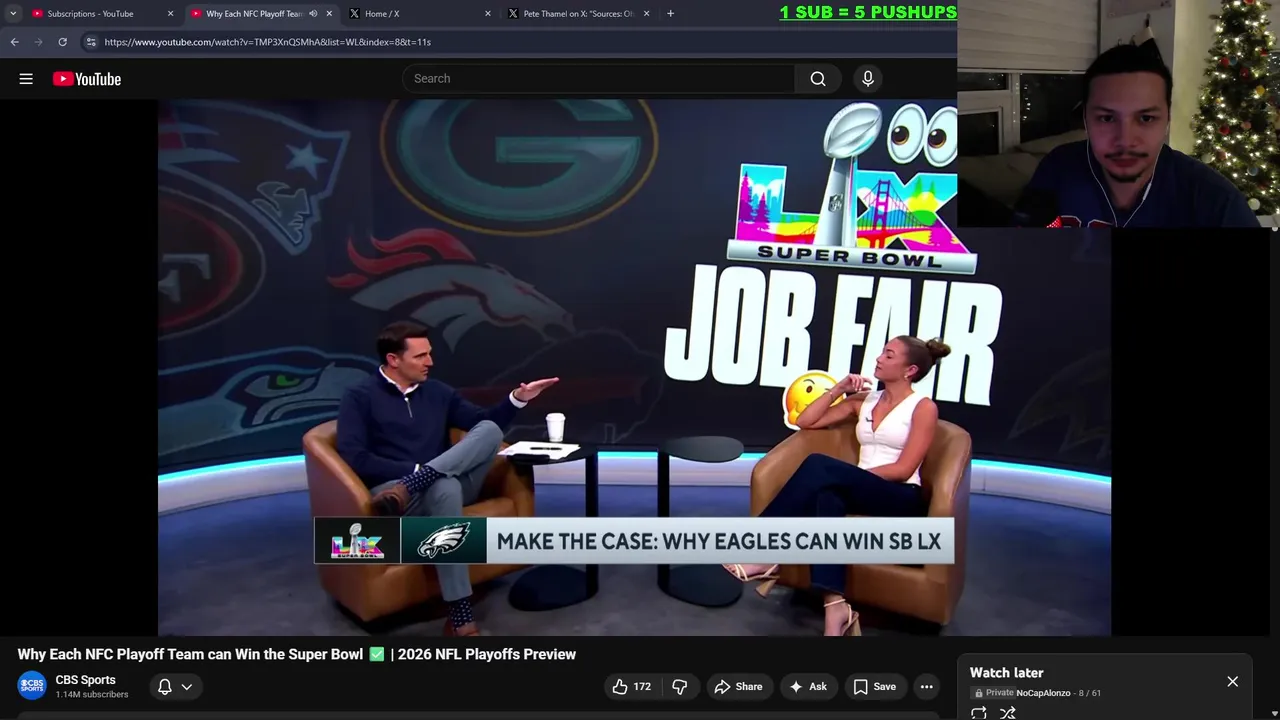Open the NoCapAlonzo playlist owner link
Screen dimensions: 1280x720
1043,693
